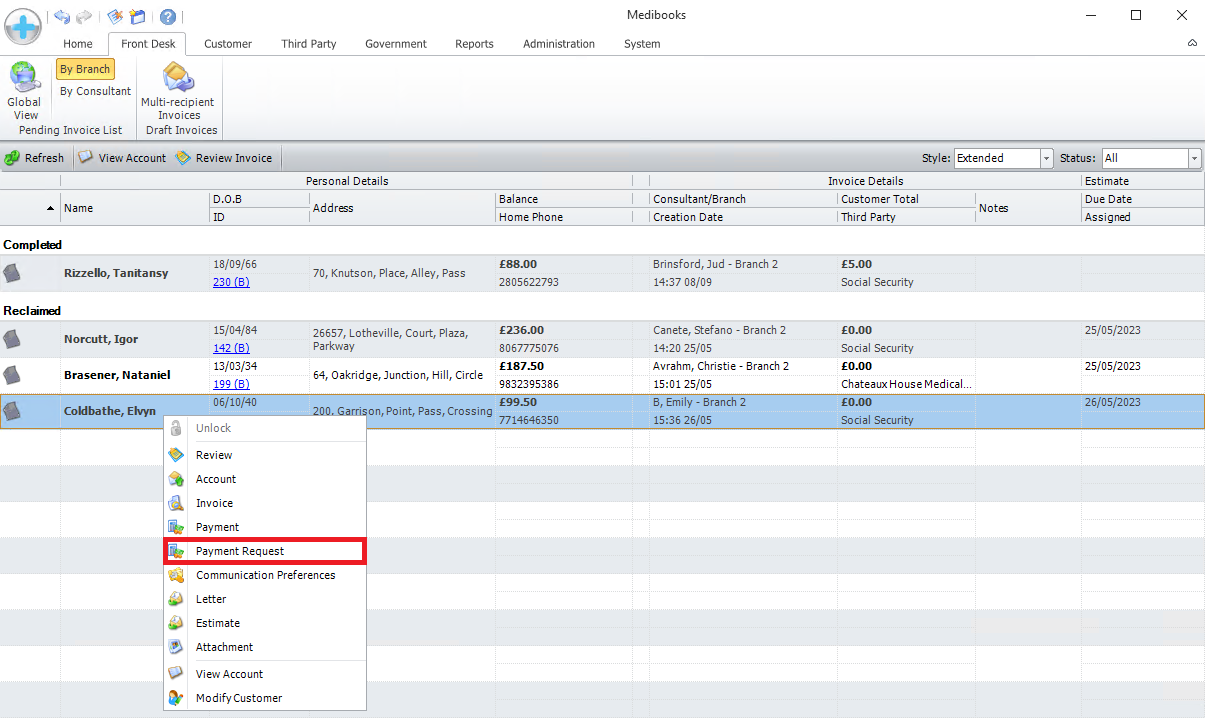Click the undo arrow in quick access toolbar
This screenshot has height=718, width=1205.
click(x=62, y=17)
